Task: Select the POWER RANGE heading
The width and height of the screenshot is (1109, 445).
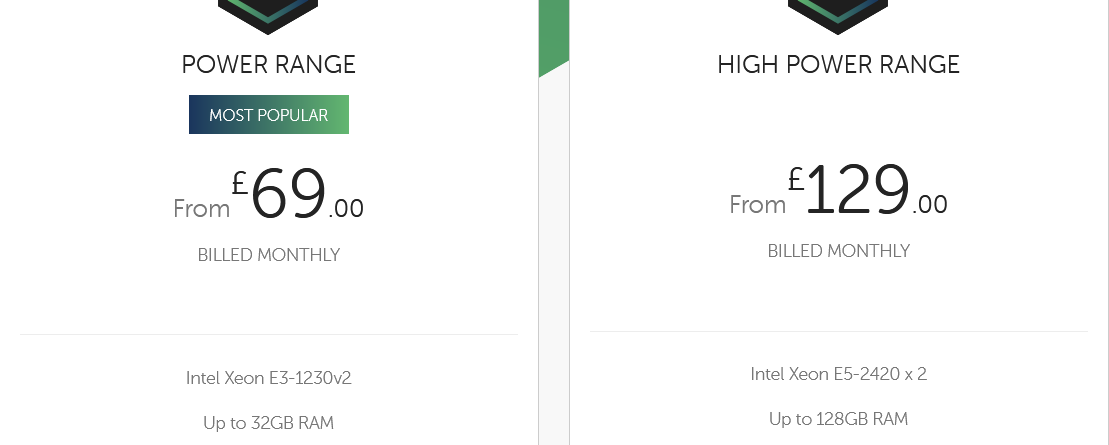Action: point(269,64)
